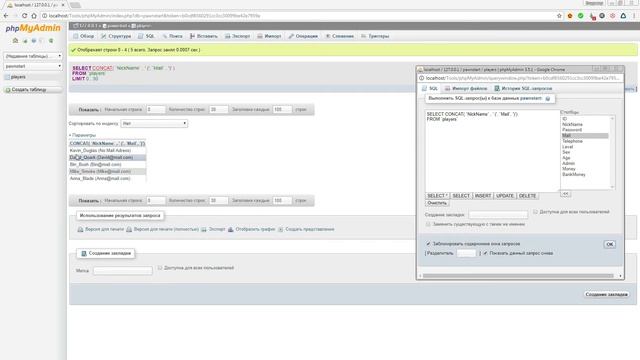The height and width of the screenshot is (360, 640).
Task: Click the players table icon in sidebar
Action: tap(7, 77)
